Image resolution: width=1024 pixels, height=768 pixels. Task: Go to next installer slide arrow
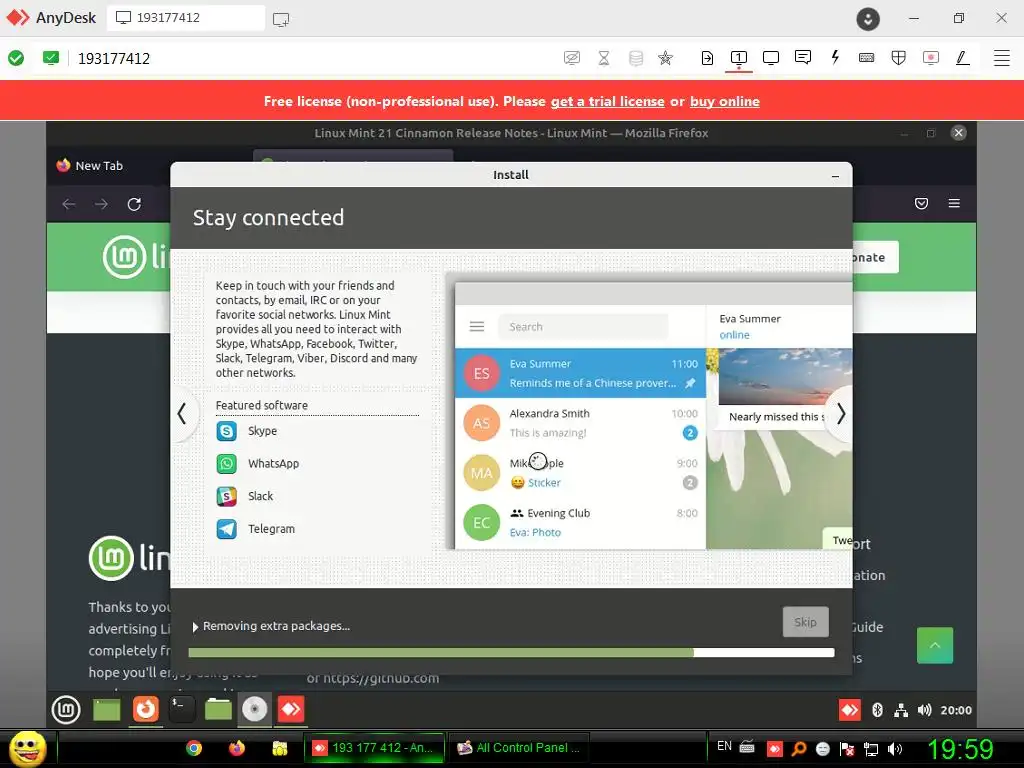(x=841, y=414)
